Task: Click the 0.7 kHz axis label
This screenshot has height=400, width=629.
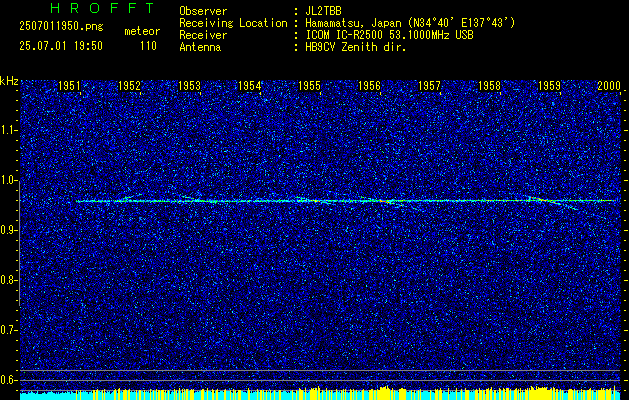Action: click(8, 330)
